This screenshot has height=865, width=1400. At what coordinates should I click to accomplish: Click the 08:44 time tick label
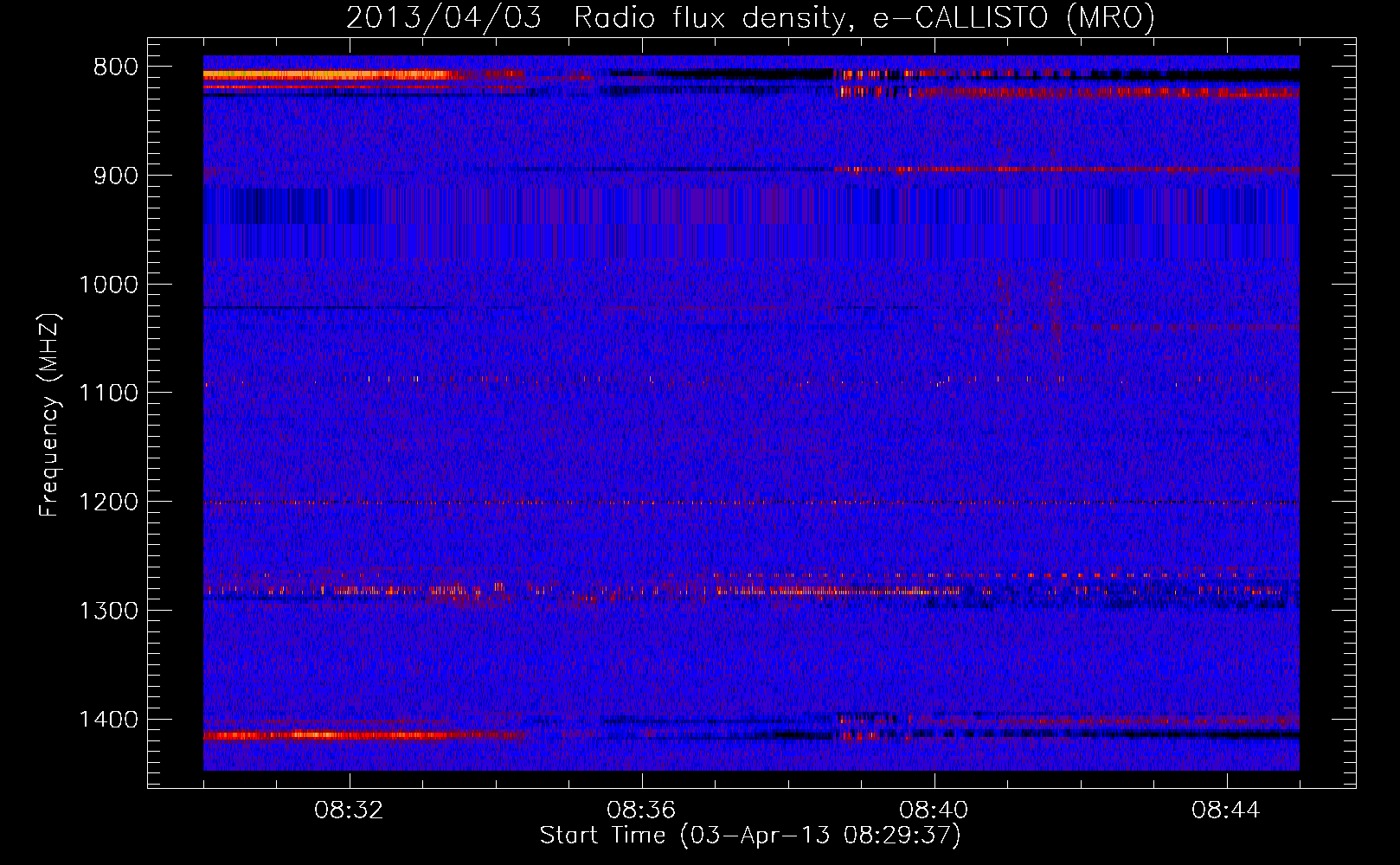click(1226, 811)
